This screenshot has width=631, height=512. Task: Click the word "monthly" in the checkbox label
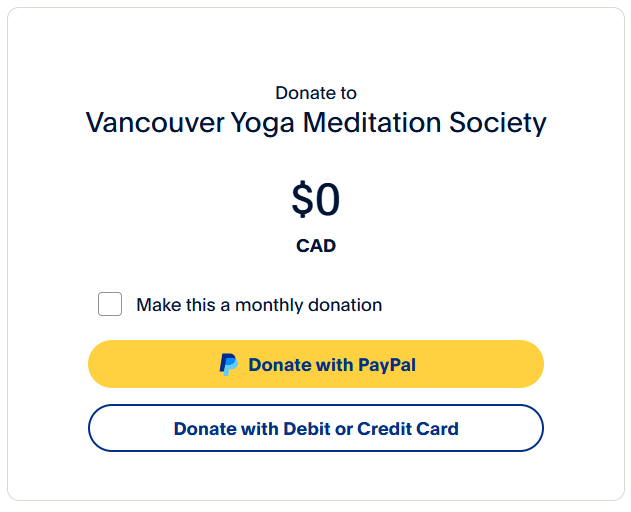[269, 305]
